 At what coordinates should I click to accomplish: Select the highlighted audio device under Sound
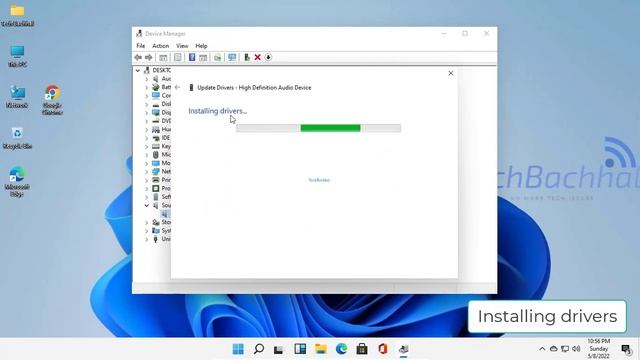tap(165, 214)
